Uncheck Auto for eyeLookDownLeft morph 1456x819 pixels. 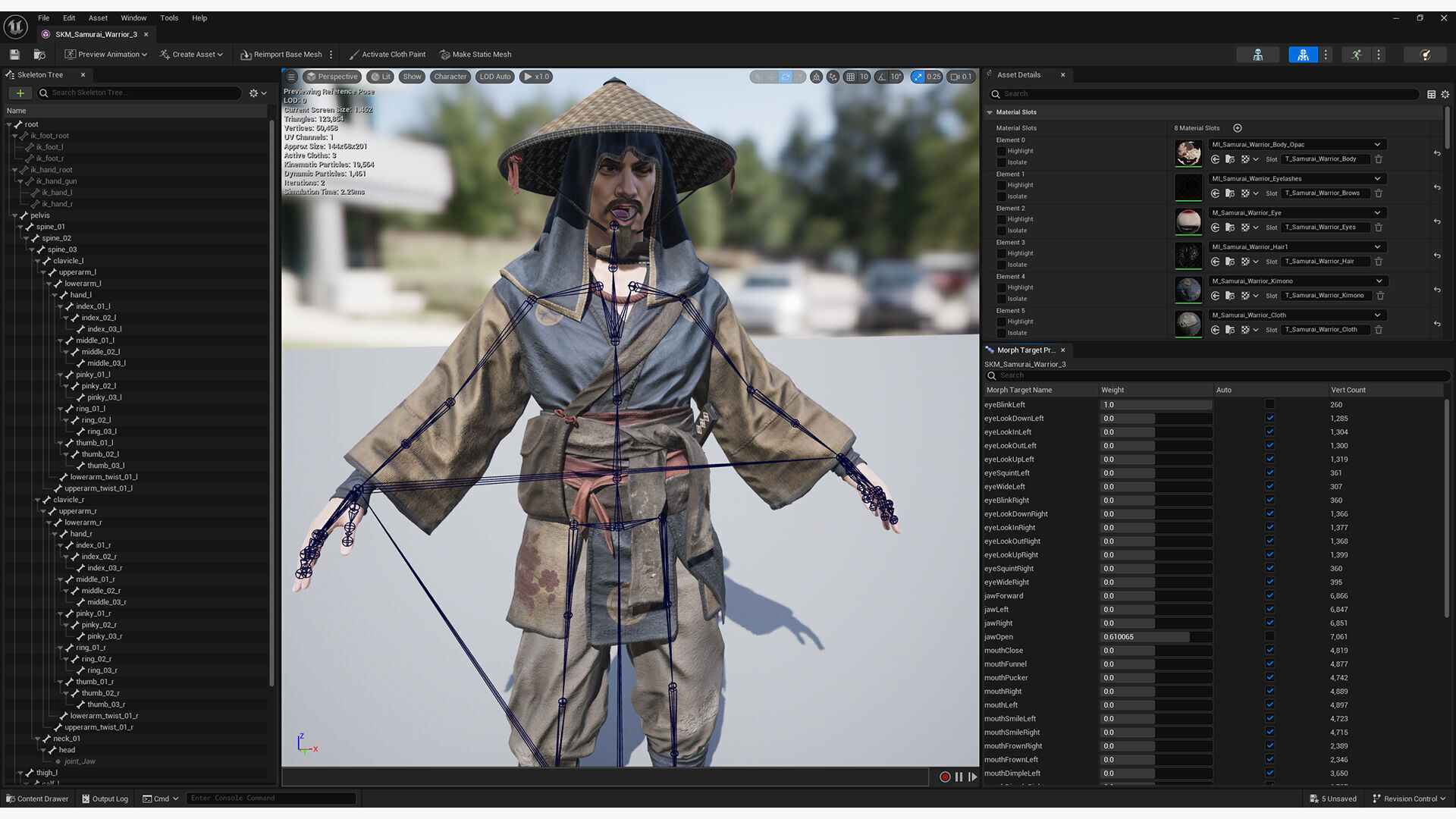(x=1269, y=418)
